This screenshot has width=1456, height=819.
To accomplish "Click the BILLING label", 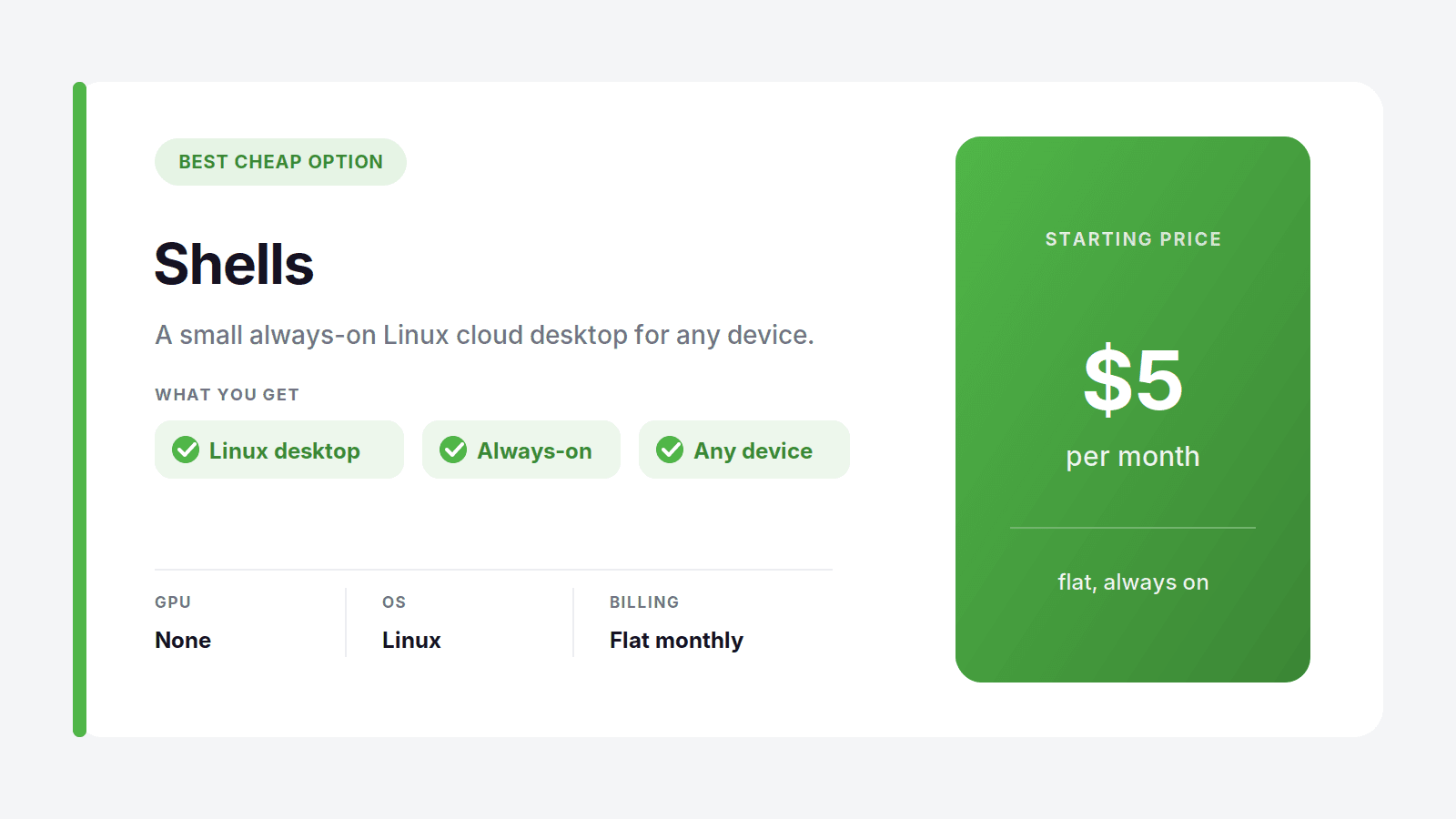I will (x=644, y=602).
